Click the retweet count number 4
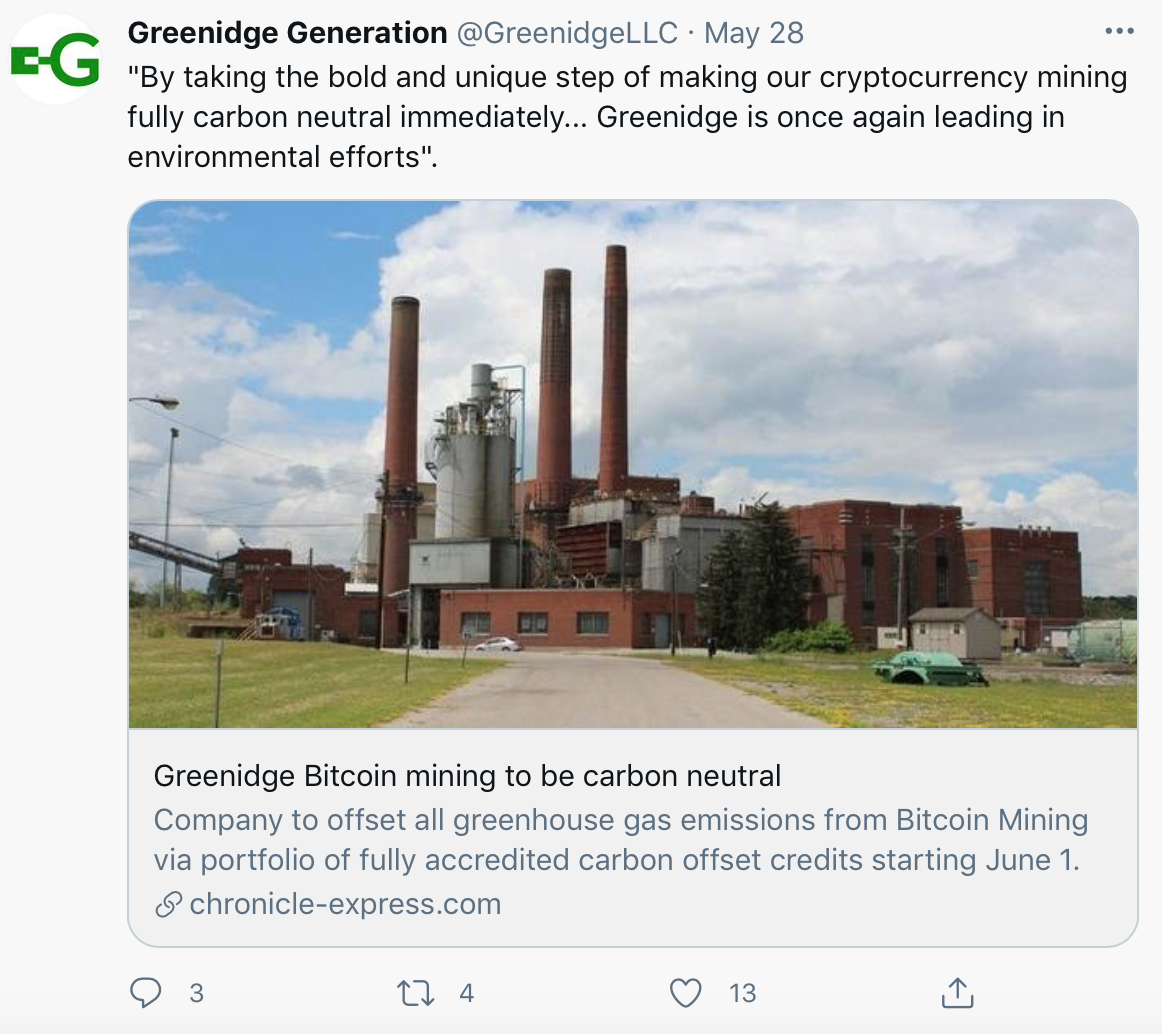Viewport: 1162px width, 1034px height. coord(466,993)
